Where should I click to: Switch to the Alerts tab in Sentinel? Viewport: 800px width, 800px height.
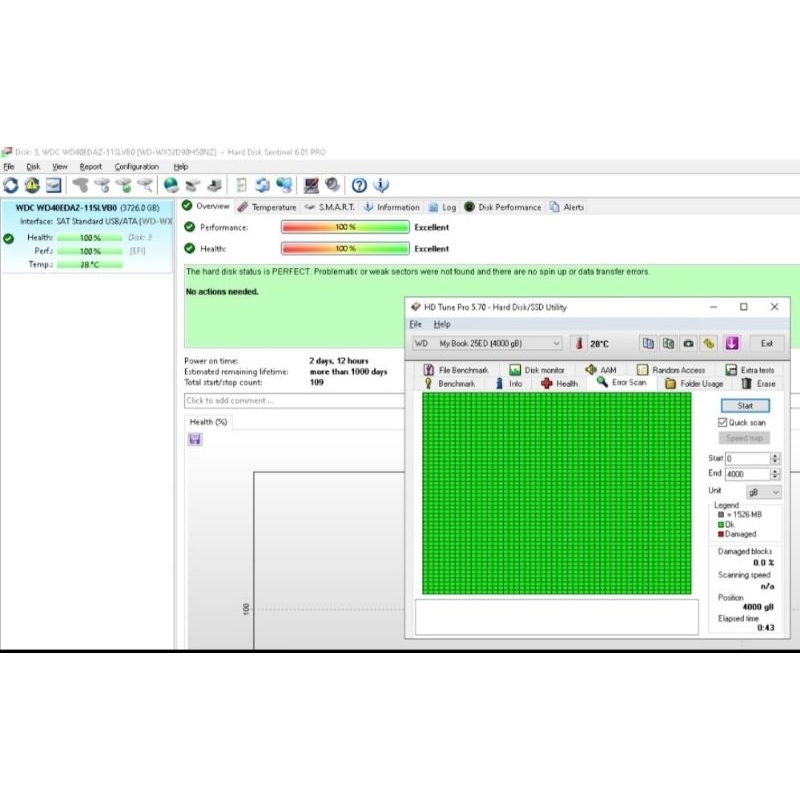pyautogui.click(x=566, y=207)
